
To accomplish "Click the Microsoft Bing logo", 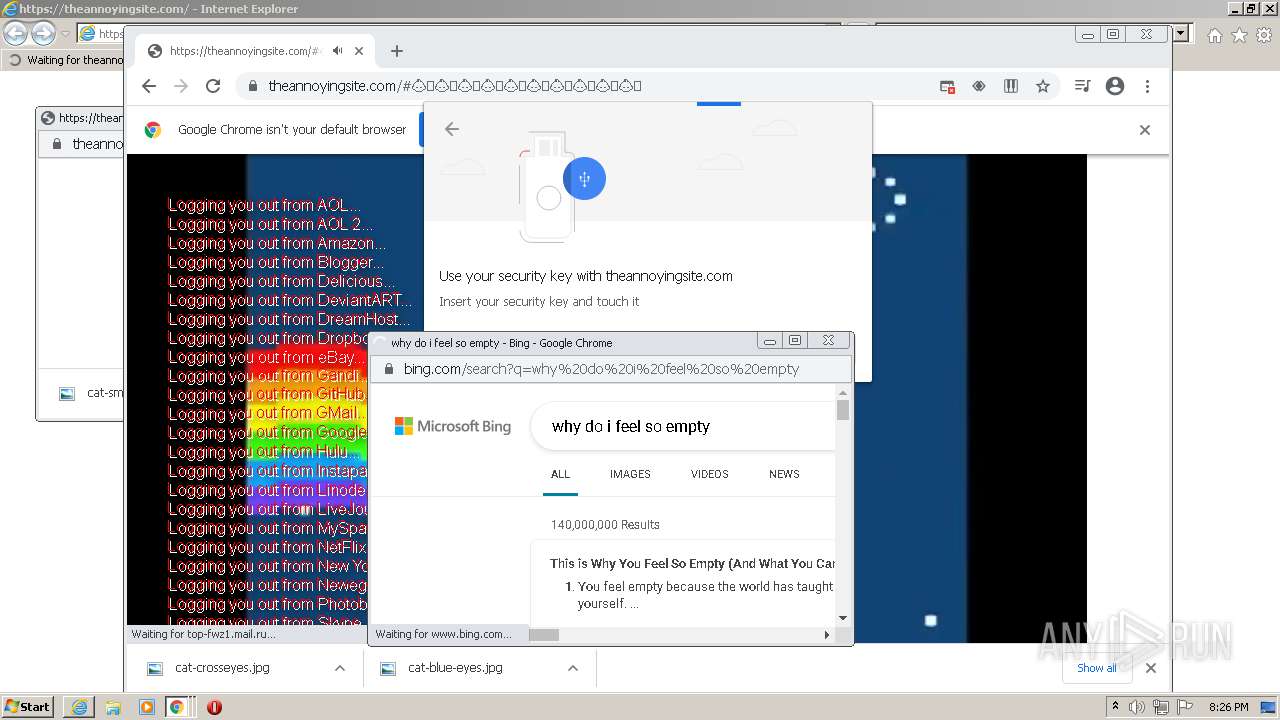I will click(453, 426).
